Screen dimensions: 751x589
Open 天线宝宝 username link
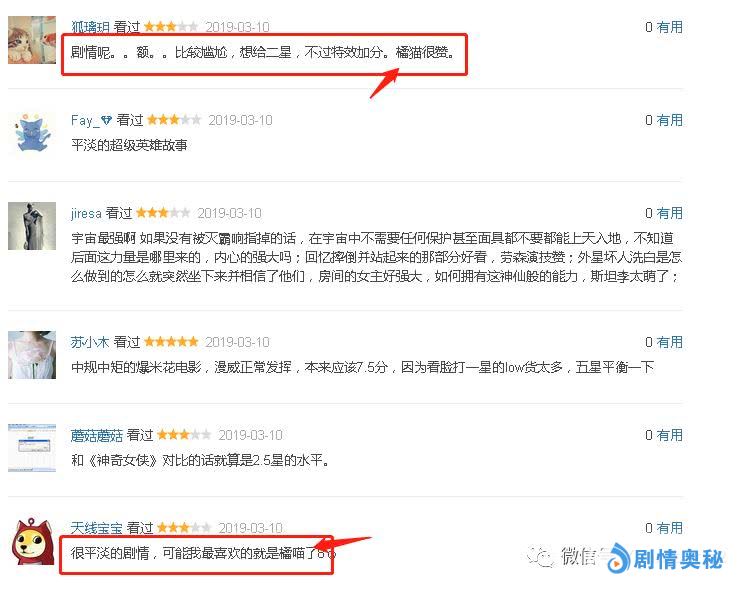coord(97,528)
